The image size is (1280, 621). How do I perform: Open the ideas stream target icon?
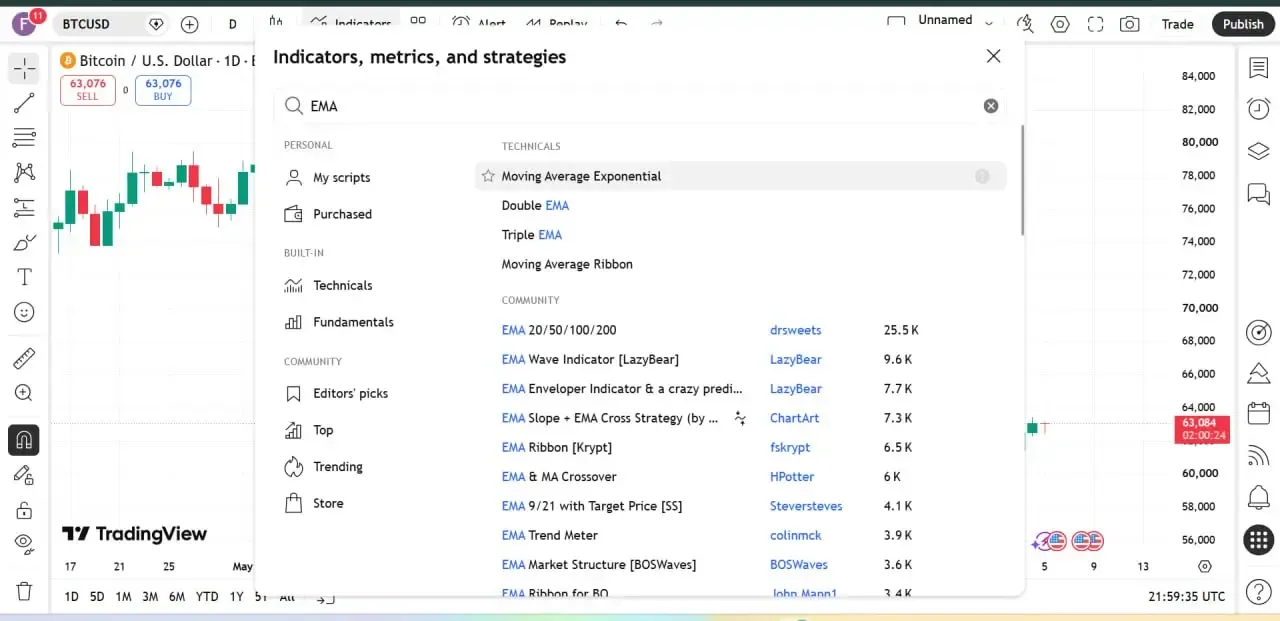(1258, 332)
